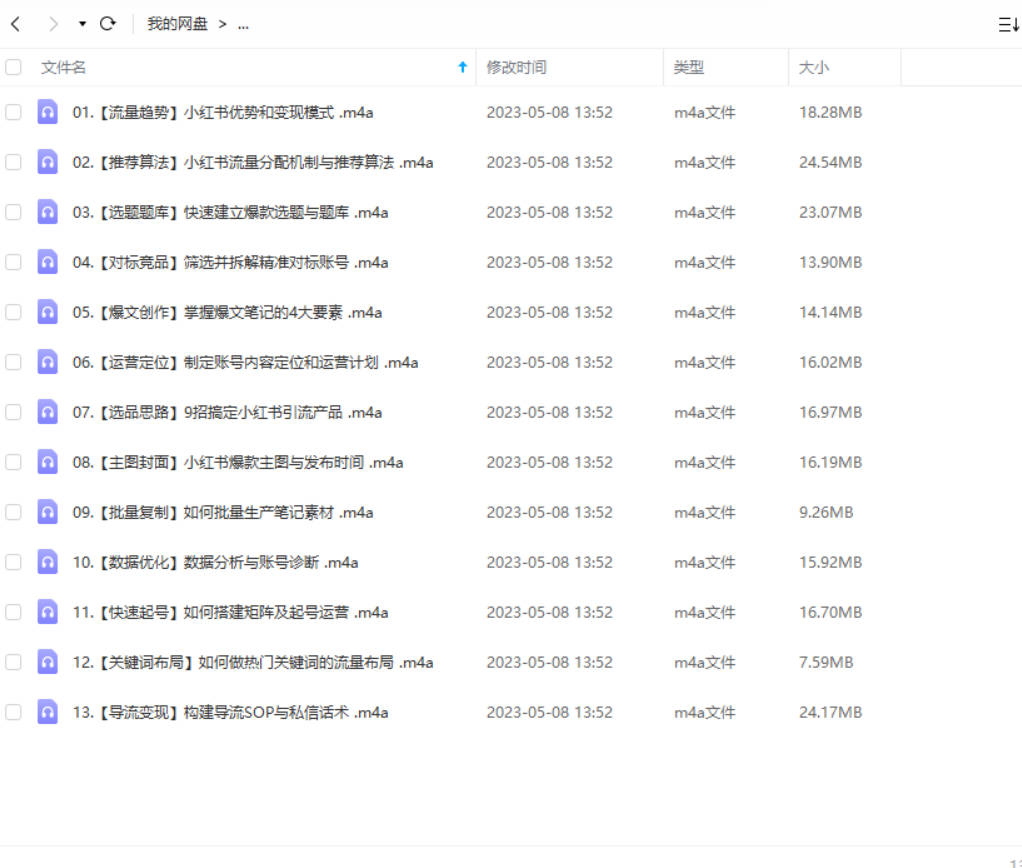Click audio icon of 04 对标竞品 file
The width and height of the screenshot is (1022, 868).
click(x=47, y=261)
